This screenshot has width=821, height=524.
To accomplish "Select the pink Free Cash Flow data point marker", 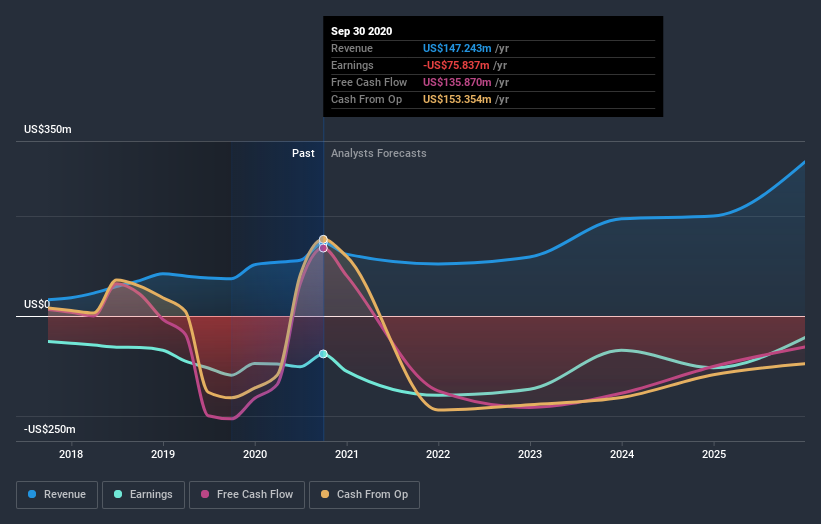I will (324, 248).
